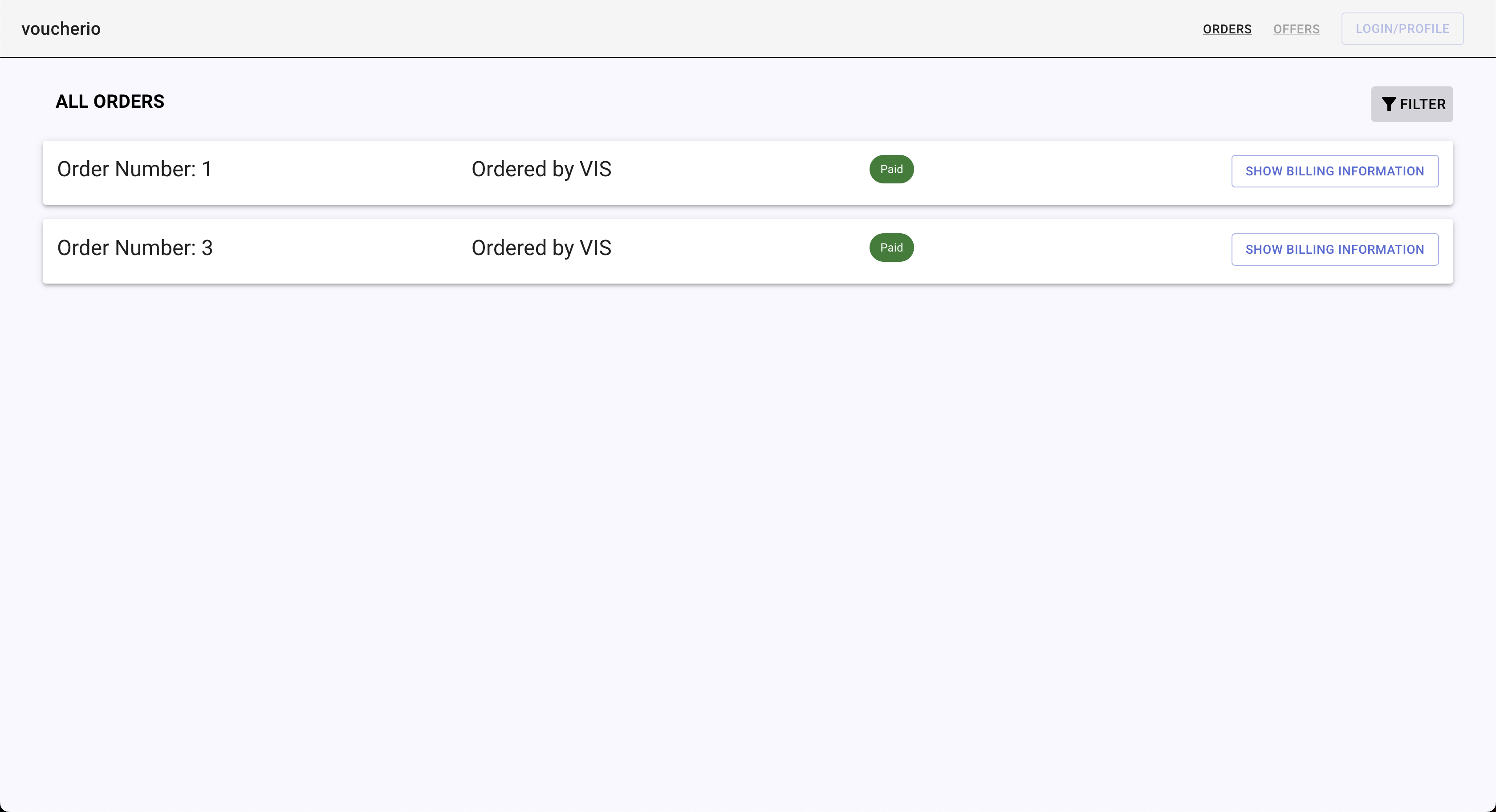Click the Paid badge on Order 1
The image size is (1496, 812).
pyautogui.click(x=891, y=169)
